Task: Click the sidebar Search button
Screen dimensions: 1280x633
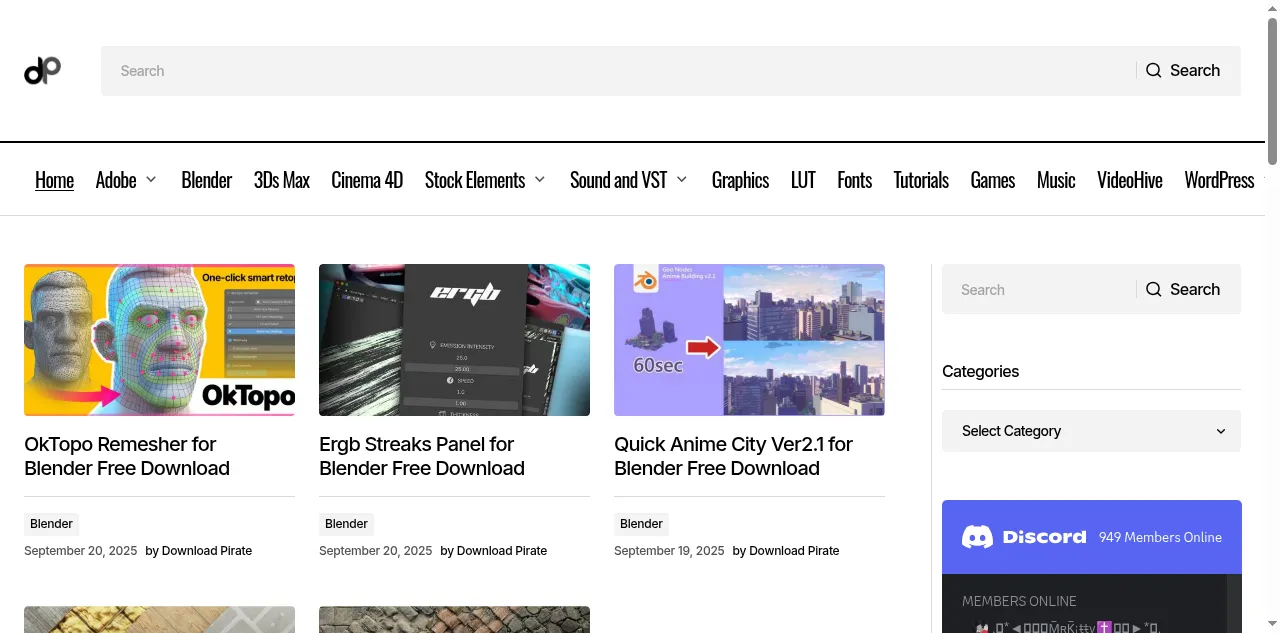Action: tap(1183, 290)
